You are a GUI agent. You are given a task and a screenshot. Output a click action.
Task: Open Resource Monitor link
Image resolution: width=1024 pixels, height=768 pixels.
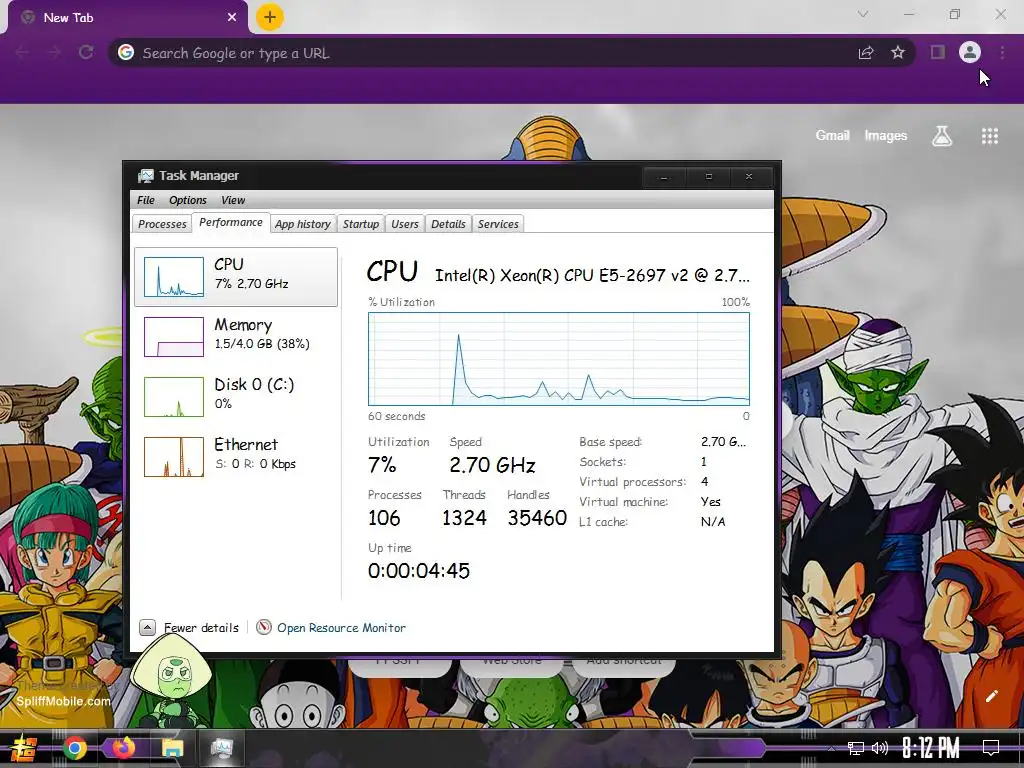pos(342,628)
